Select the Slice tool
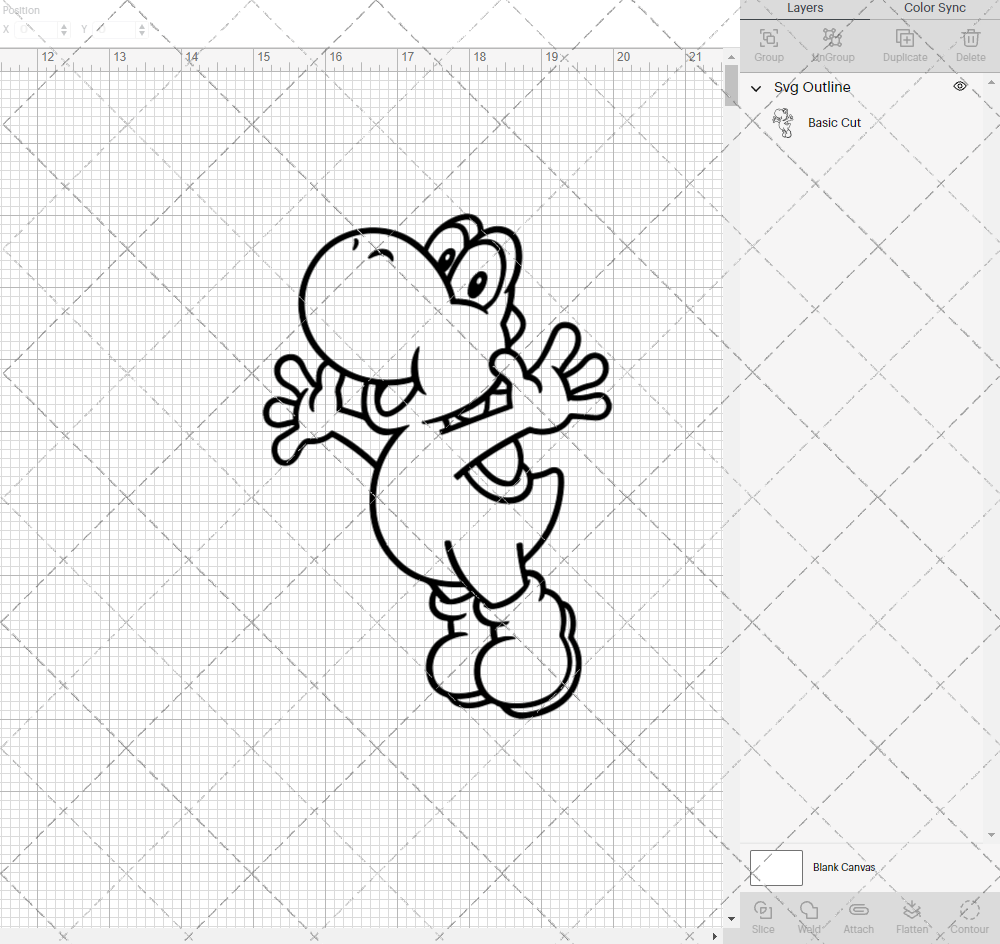Screen dimensions: 1000x944 tap(763, 910)
